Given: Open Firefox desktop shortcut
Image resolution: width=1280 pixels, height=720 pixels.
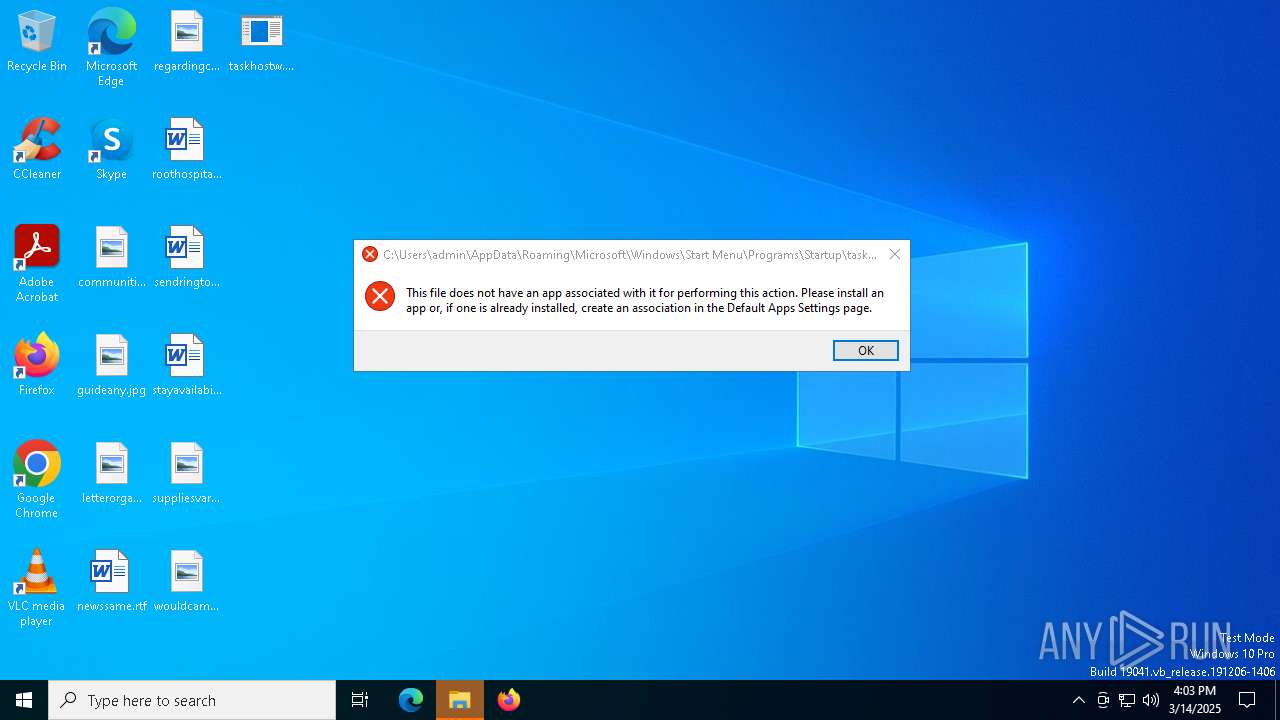Looking at the screenshot, I should (37, 366).
